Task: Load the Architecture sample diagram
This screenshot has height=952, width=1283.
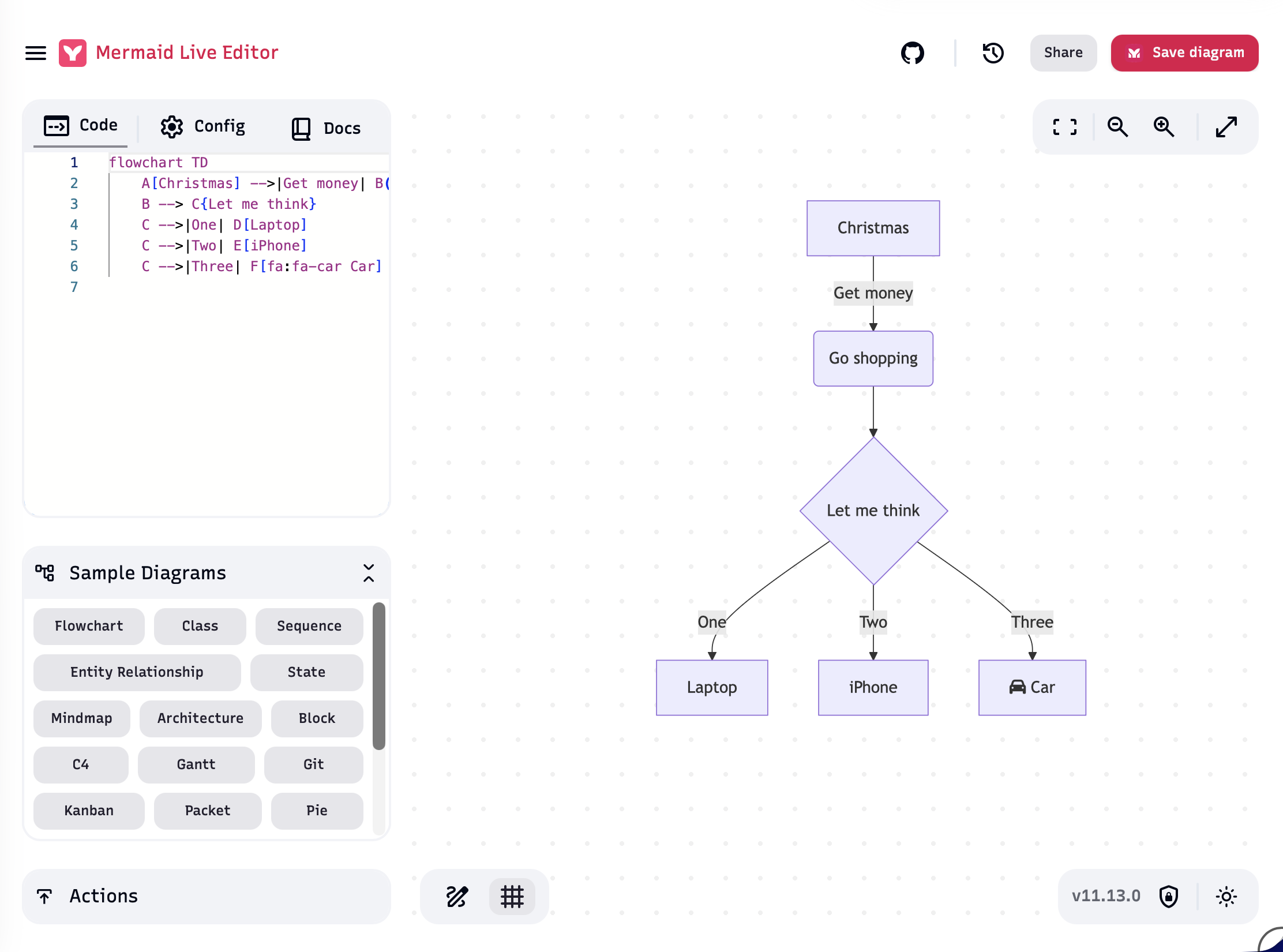Action: [200, 718]
